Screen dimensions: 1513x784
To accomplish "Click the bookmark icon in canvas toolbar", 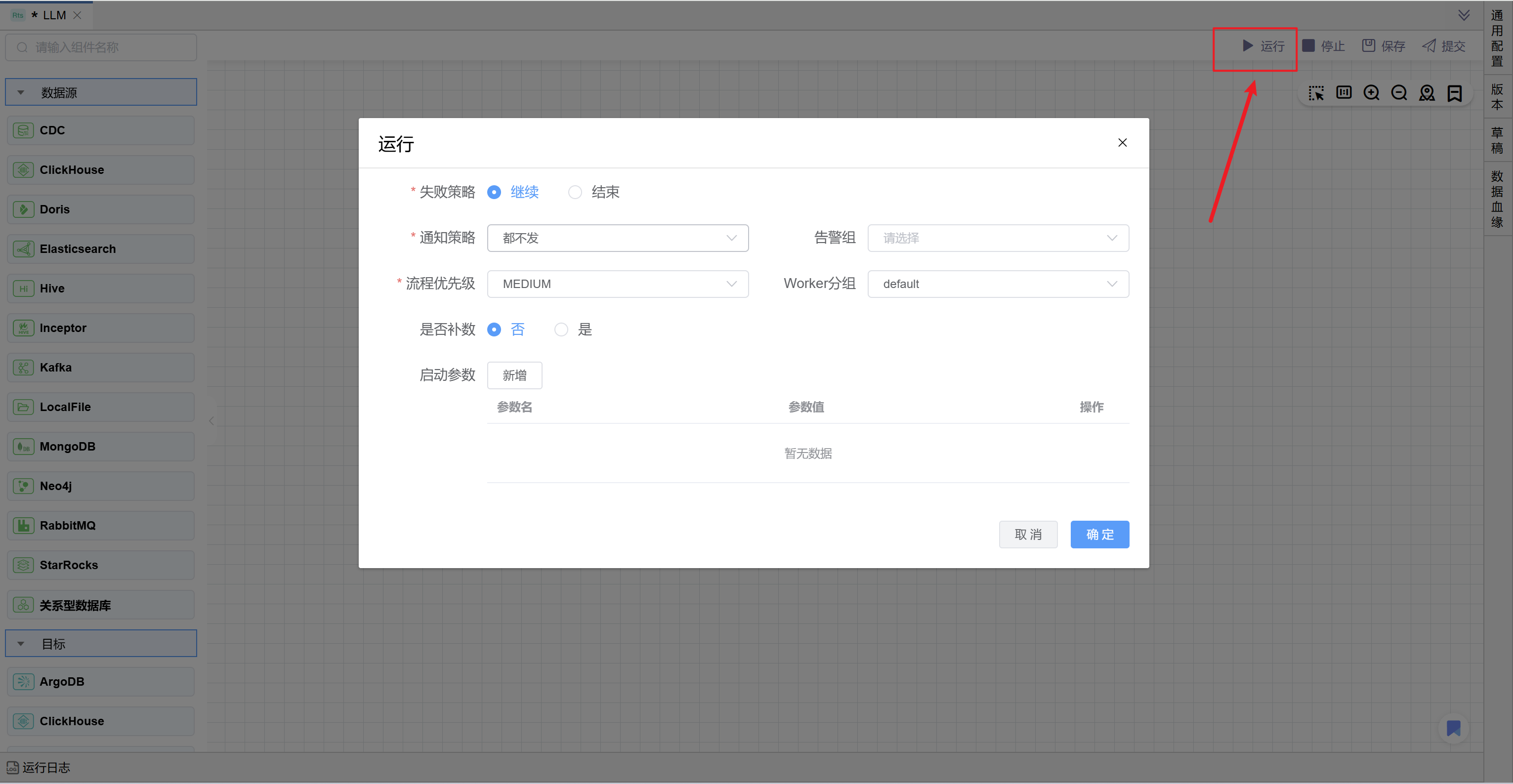I will pyautogui.click(x=1454, y=93).
